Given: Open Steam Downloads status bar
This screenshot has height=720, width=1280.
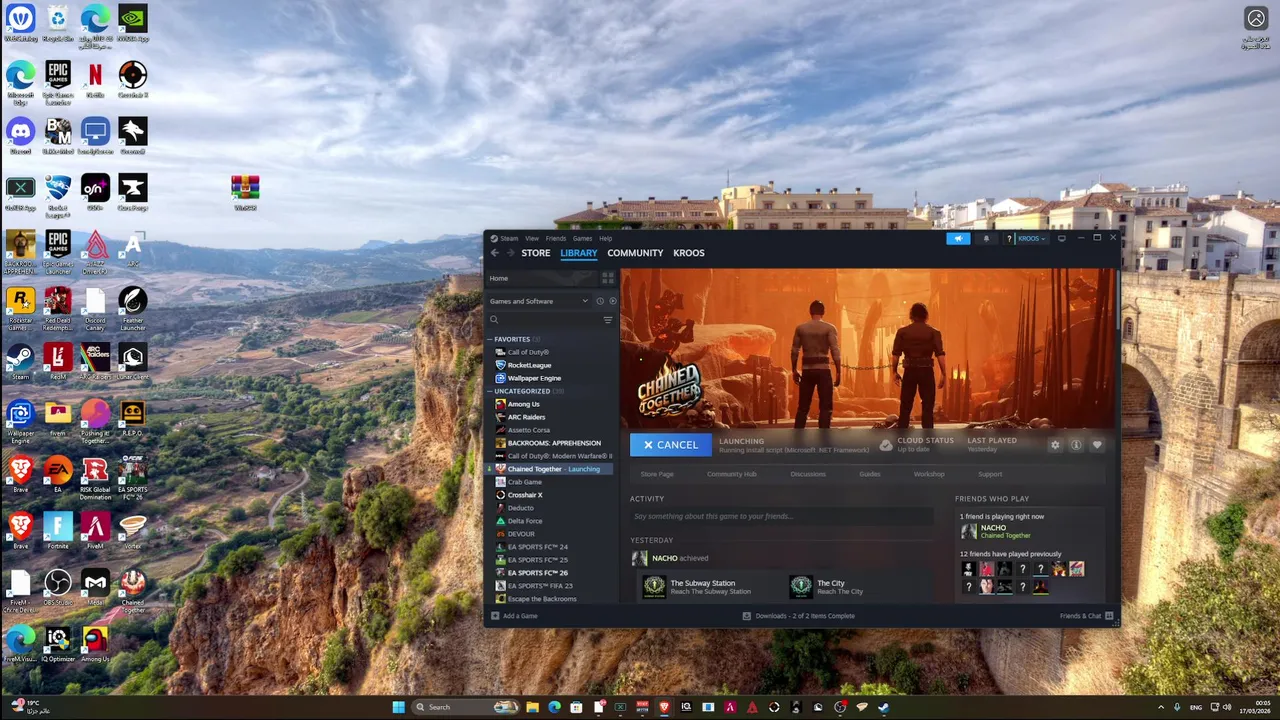Looking at the screenshot, I should point(799,616).
